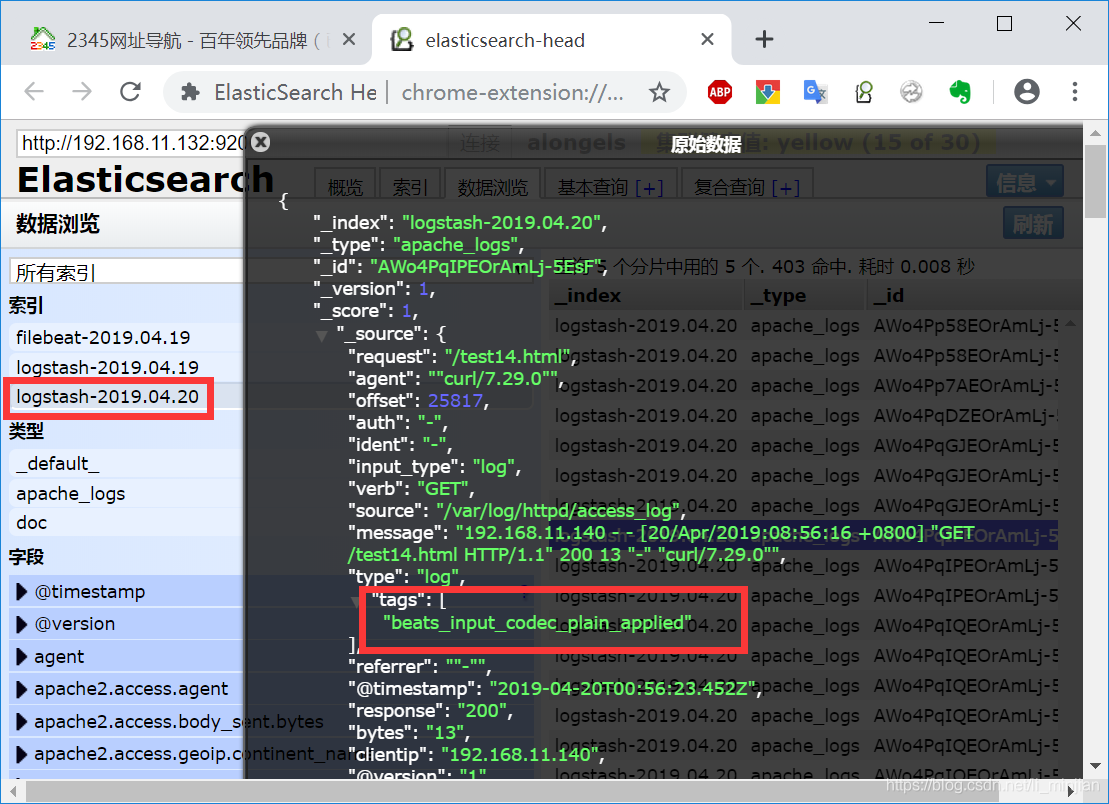Screen dimensions: 1109x804
Task: Close the elasticsearch-head tab
Action: tap(707, 40)
